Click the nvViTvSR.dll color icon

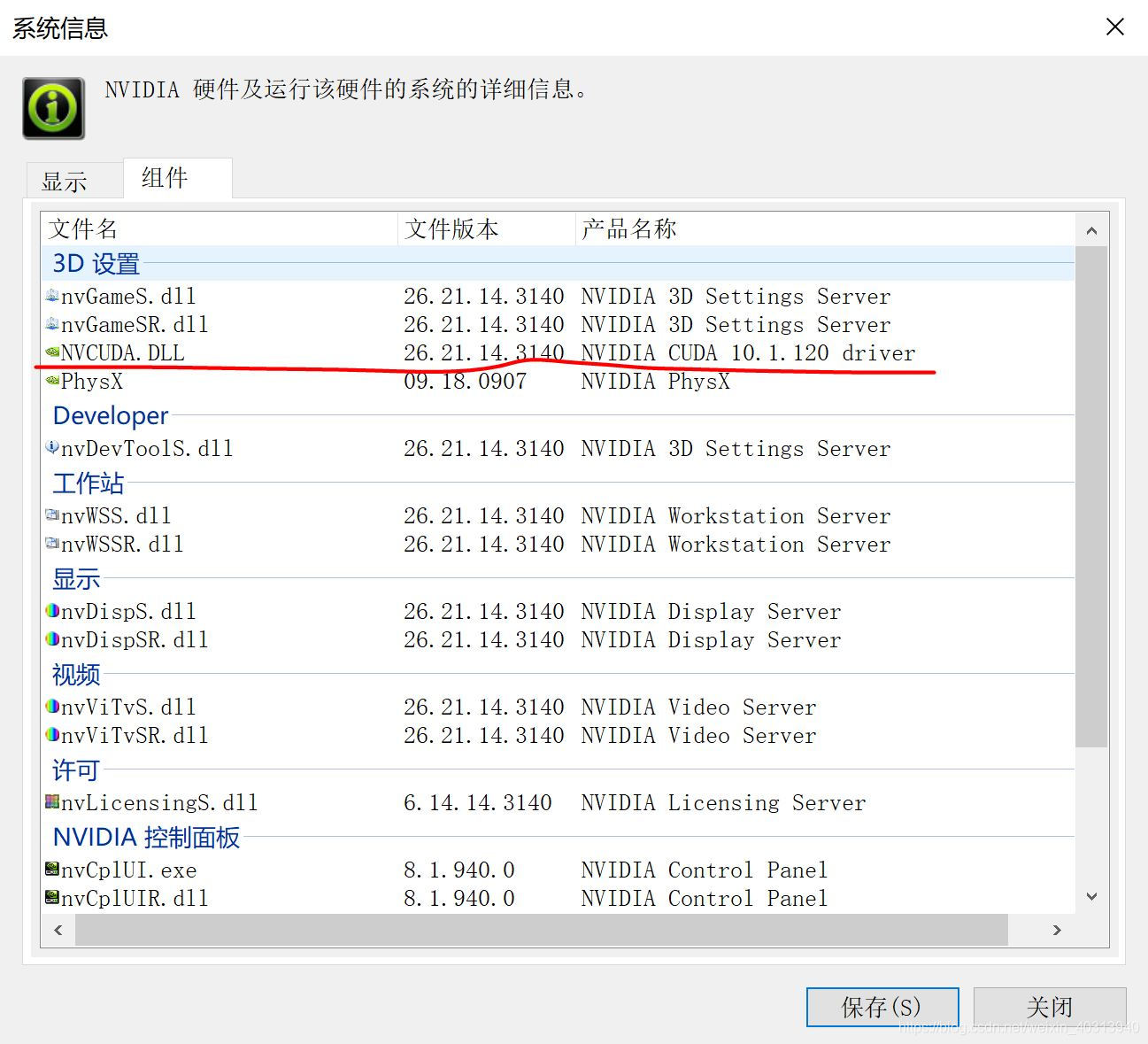tap(52, 734)
